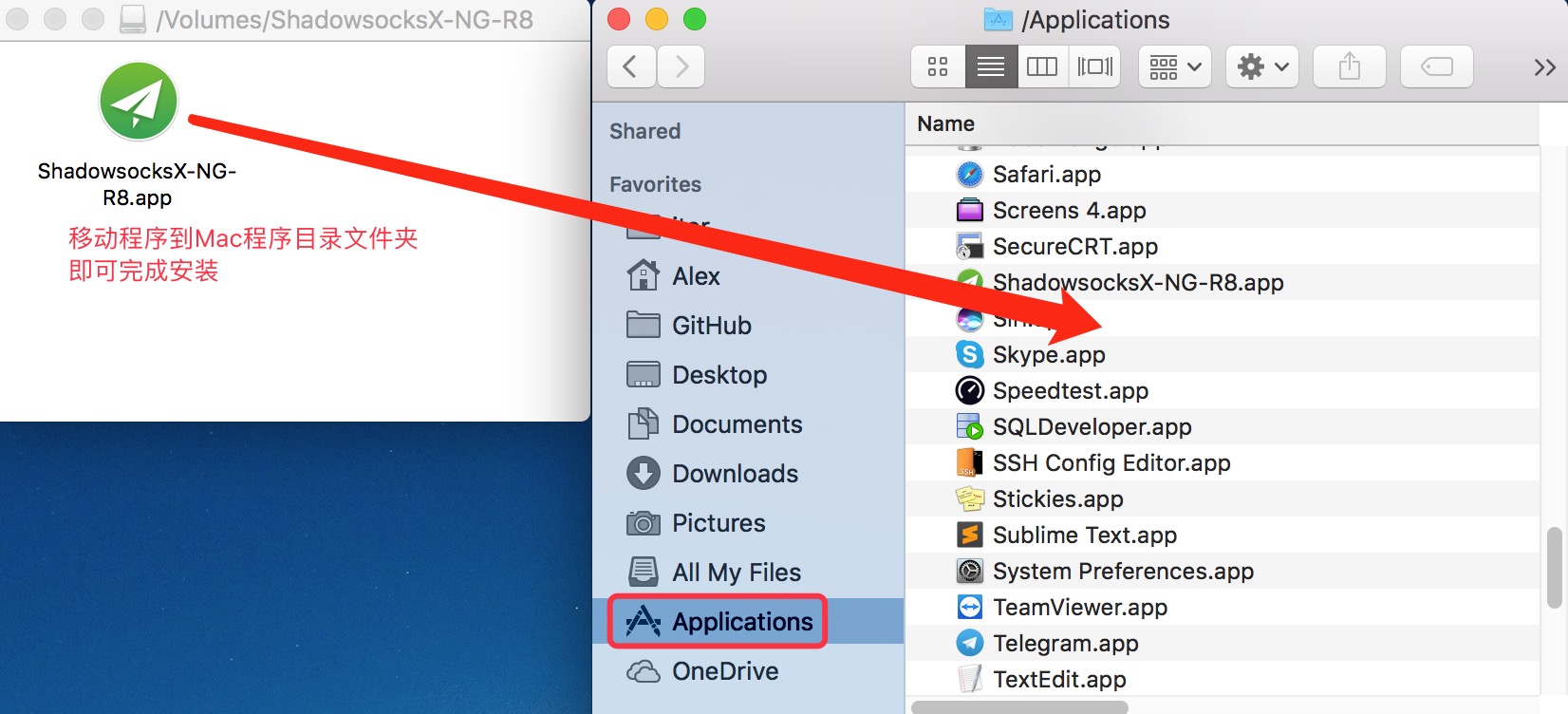This screenshot has width=1568, height=714.
Task: Switch to icon view
Action: click(x=938, y=66)
